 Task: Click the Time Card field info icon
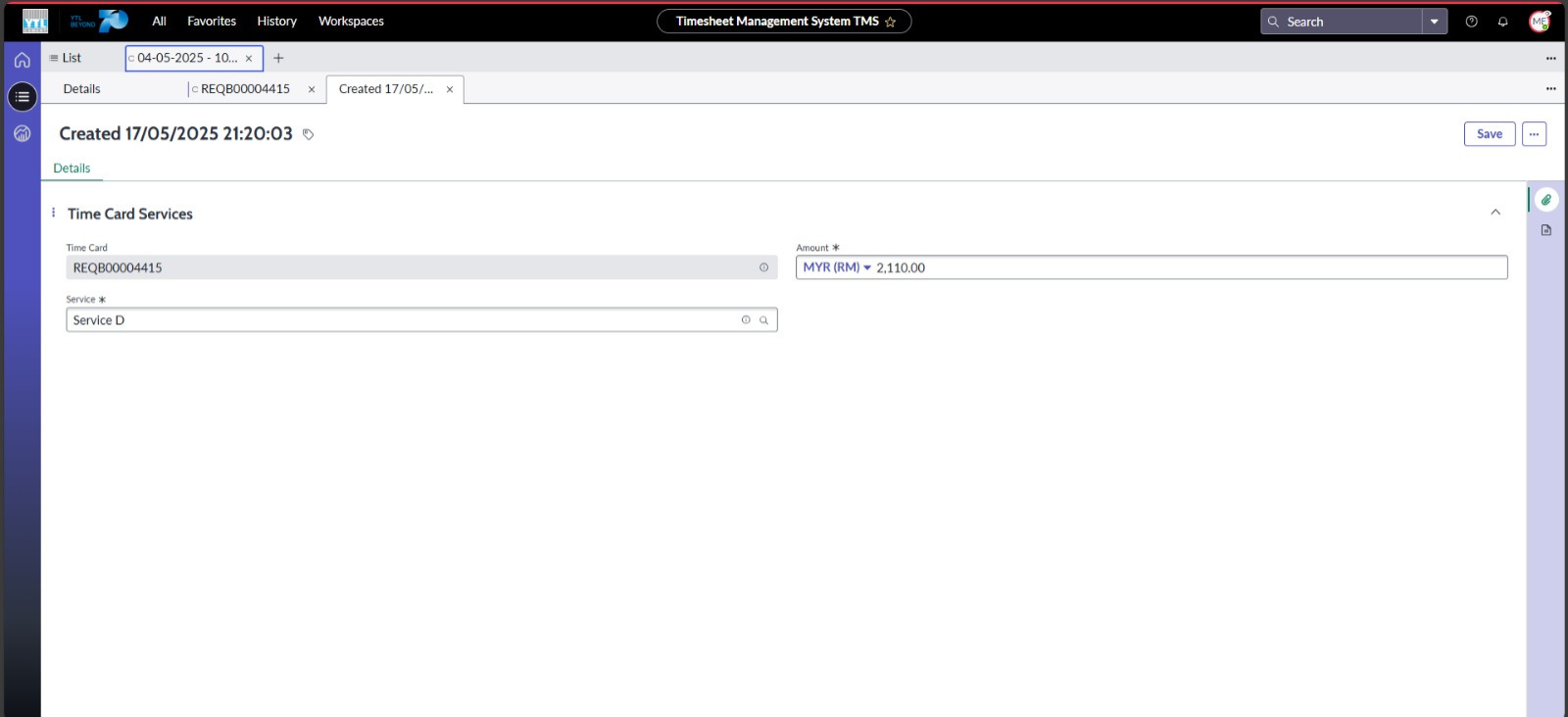pyautogui.click(x=763, y=267)
